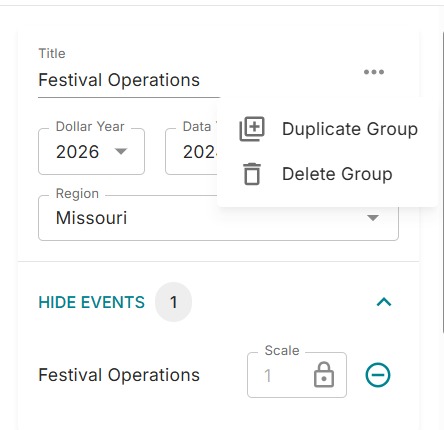444x430 pixels.
Task: Click the Delete Group trash icon
Action: (x=252, y=174)
